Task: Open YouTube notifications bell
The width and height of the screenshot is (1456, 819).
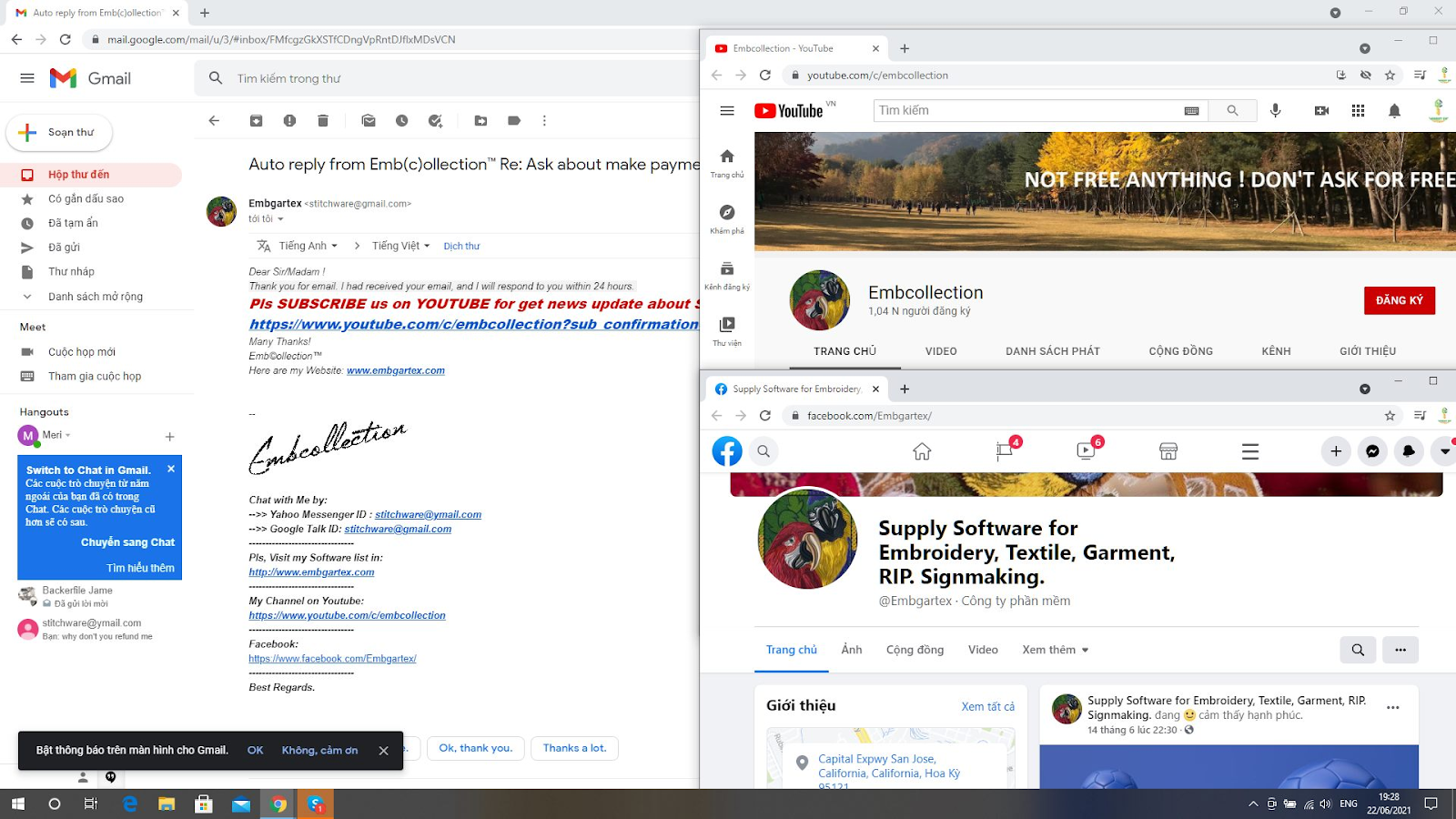Action: coord(1394,111)
